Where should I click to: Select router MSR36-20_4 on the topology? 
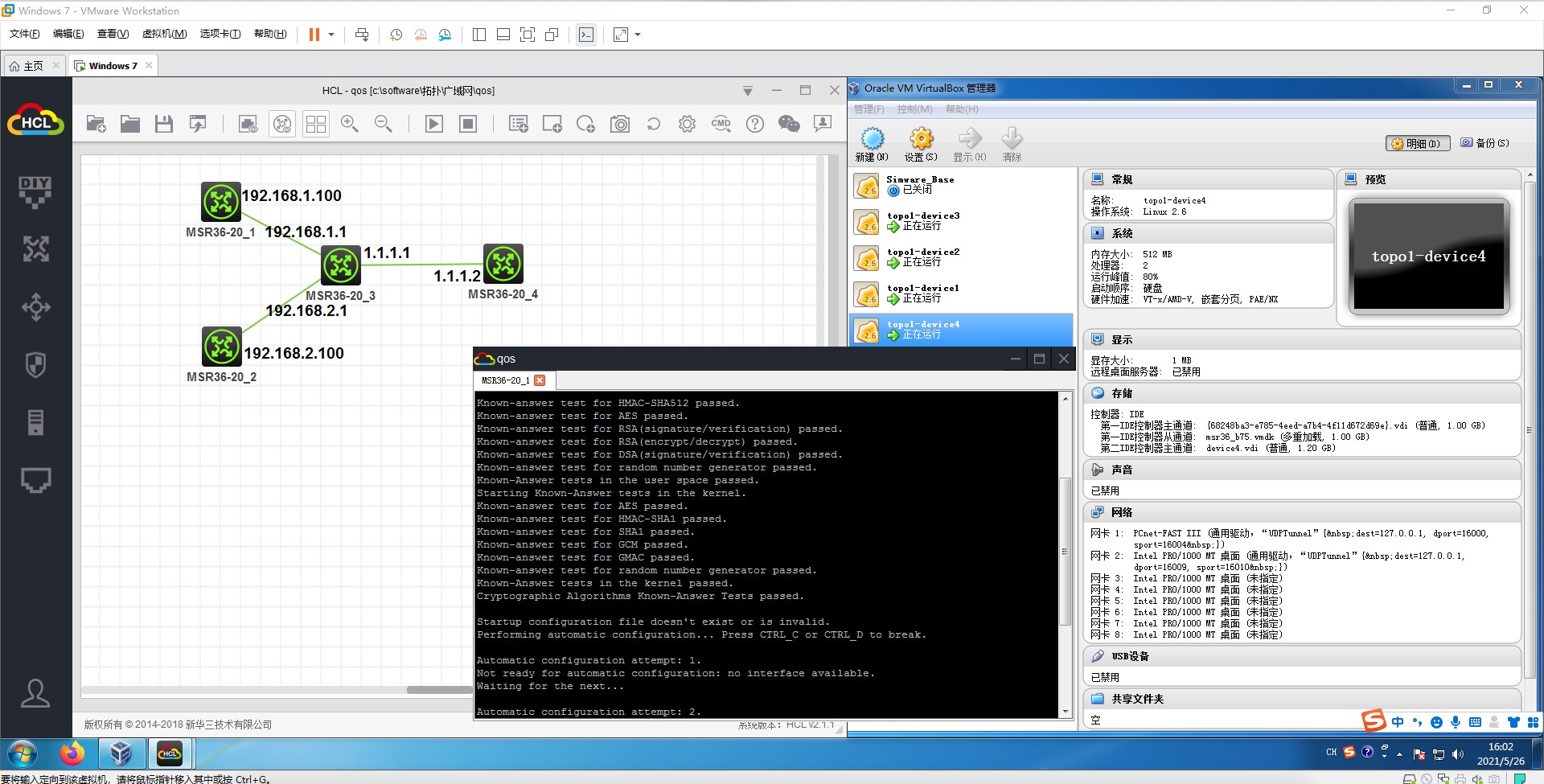point(503,264)
